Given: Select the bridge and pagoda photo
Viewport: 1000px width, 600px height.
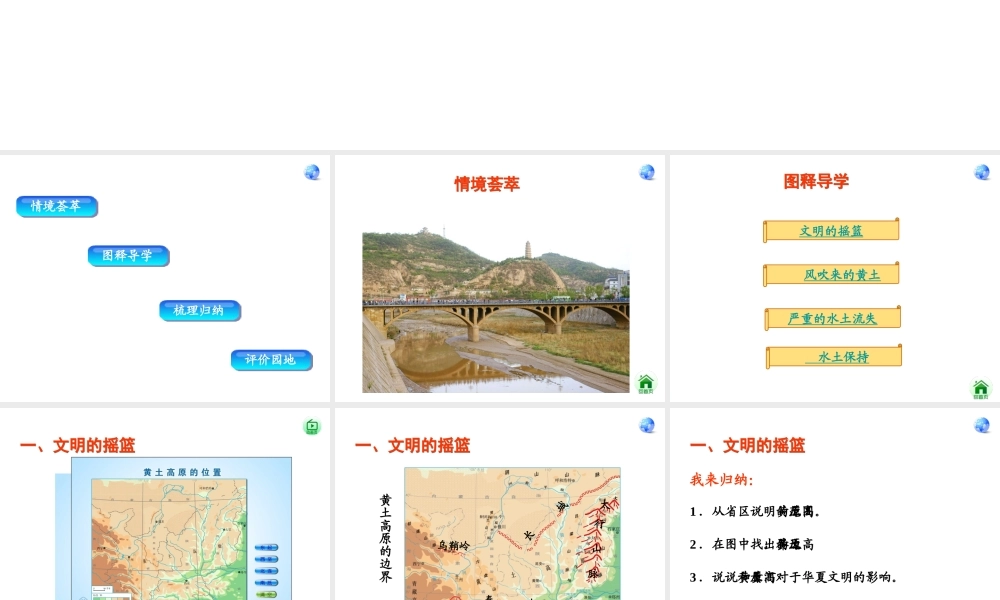Looking at the screenshot, I should tap(495, 312).
